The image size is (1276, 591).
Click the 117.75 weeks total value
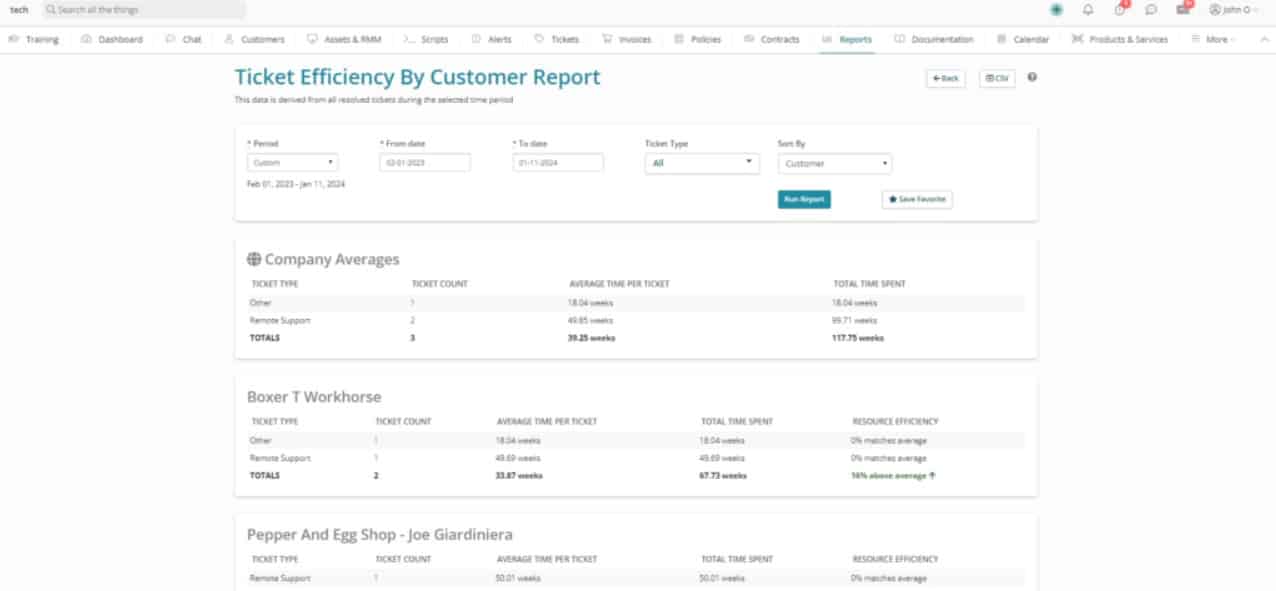(x=858, y=338)
